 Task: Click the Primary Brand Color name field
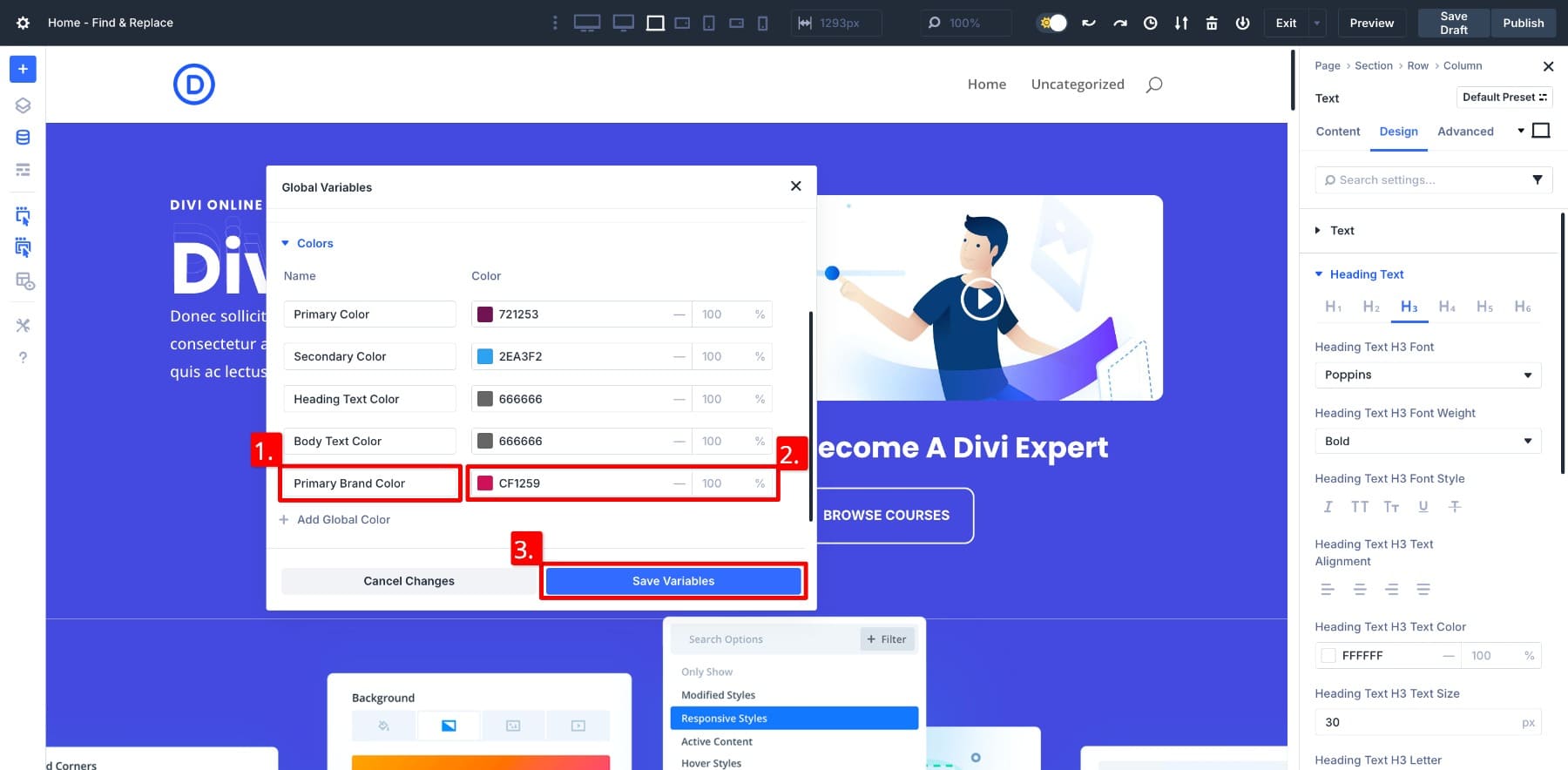369,483
